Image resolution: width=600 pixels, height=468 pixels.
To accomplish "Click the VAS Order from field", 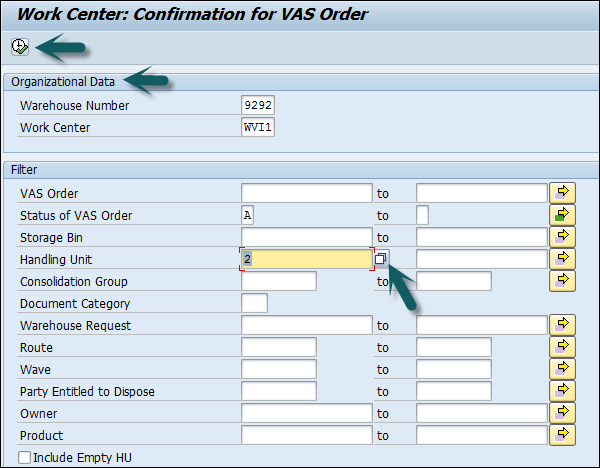I will [x=306, y=193].
